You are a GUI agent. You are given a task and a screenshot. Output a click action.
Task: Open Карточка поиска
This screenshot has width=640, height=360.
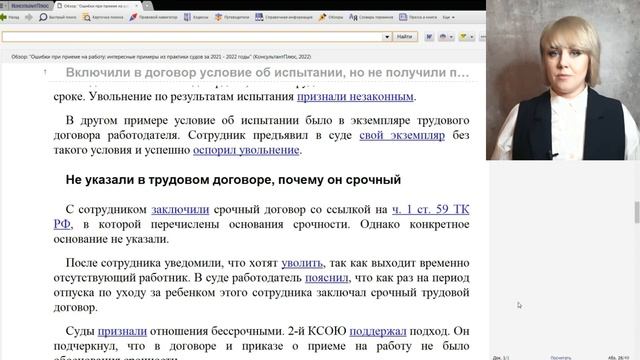click(x=102, y=17)
